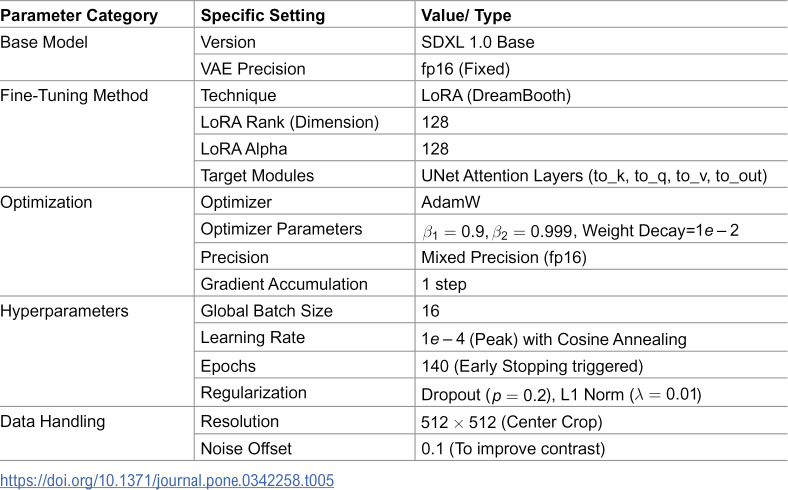
Task: Select the Value/ Type column header
Action: pyautogui.click(x=602, y=14)
